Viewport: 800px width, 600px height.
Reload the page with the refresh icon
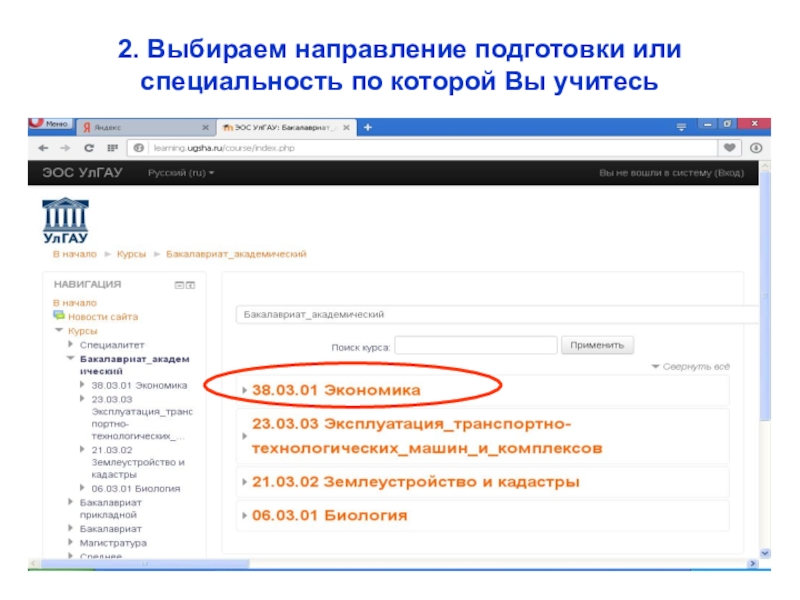(88, 148)
